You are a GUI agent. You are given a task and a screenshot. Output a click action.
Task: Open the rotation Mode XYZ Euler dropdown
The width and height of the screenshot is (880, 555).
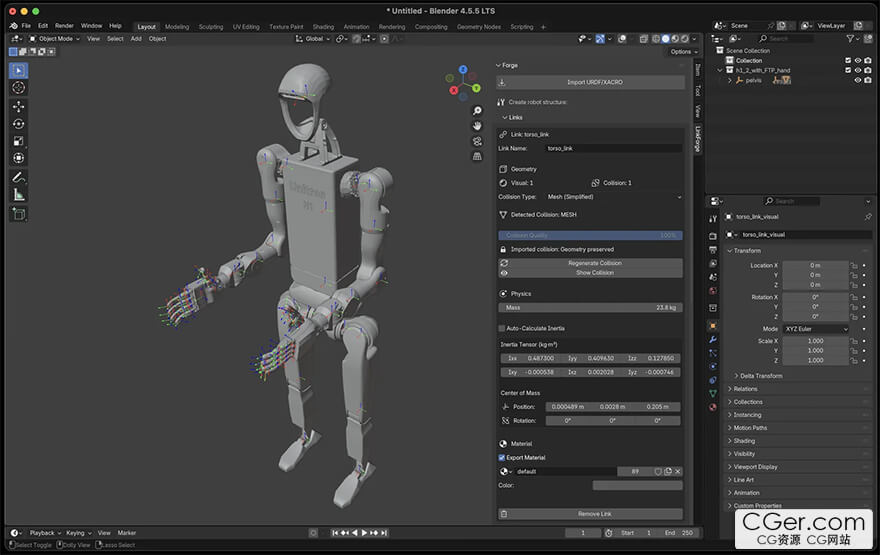coord(815,329)
